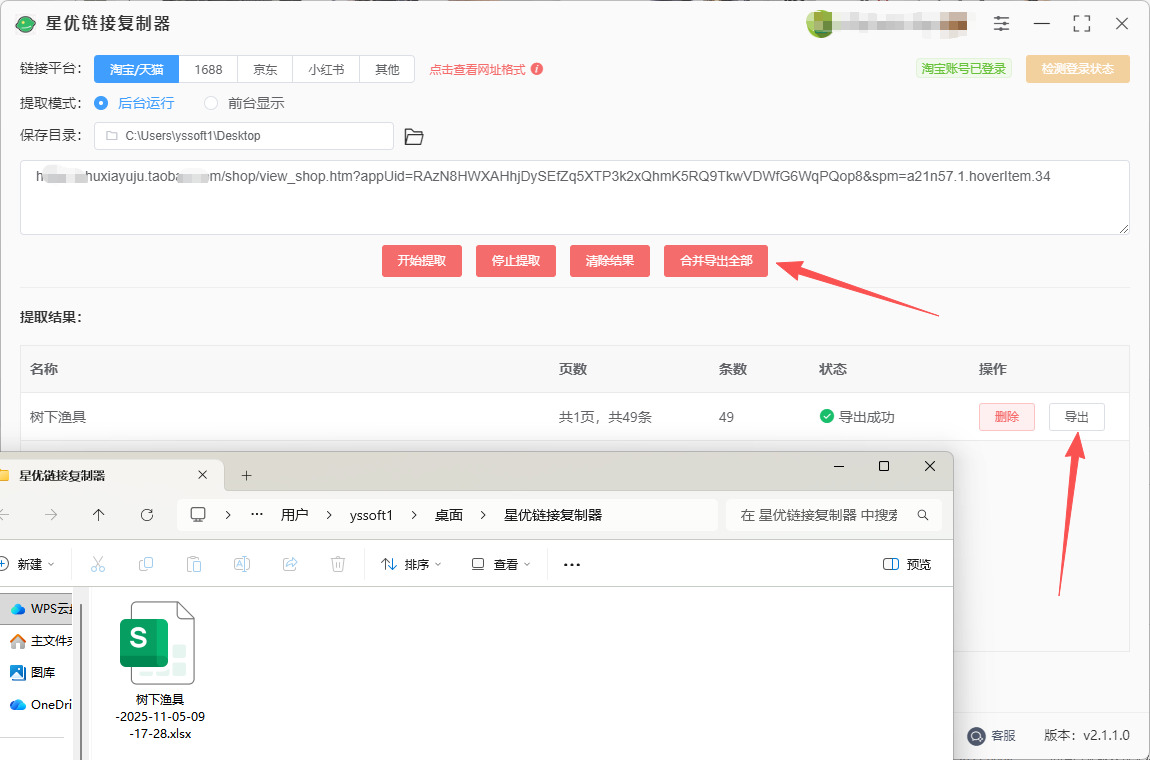Click 检测登录状态 button
This screenshot has height=760, width=1150.
(x=1077, y=69)
